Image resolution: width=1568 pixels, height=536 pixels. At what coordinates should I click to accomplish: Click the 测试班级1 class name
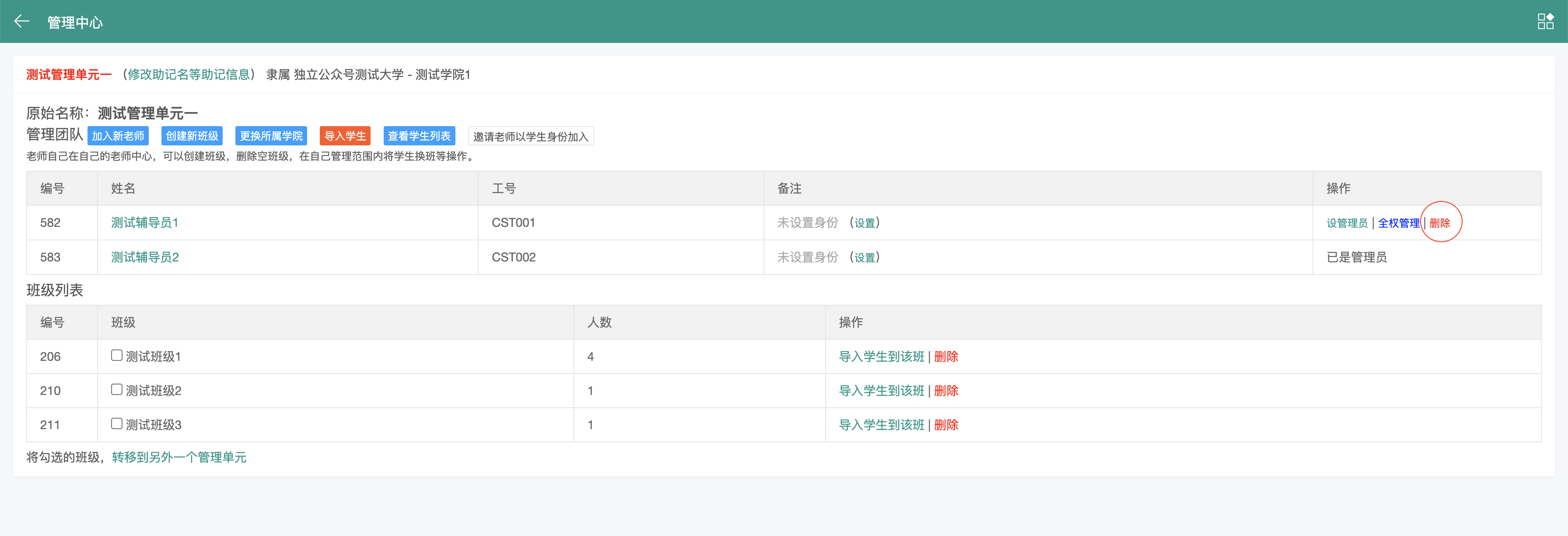click(x=154, y=356)
